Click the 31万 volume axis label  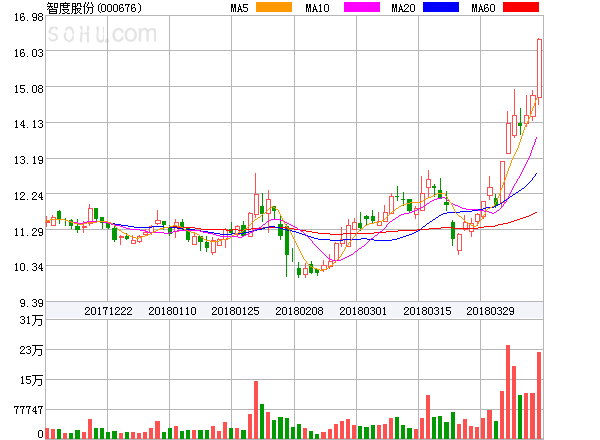point(31,320)
